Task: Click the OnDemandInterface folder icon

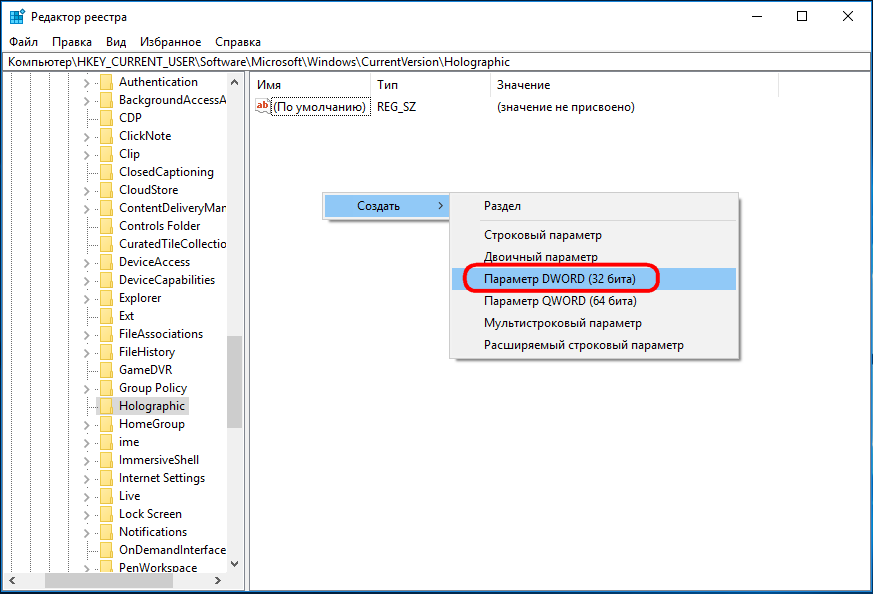Action: tap(106, 550)
